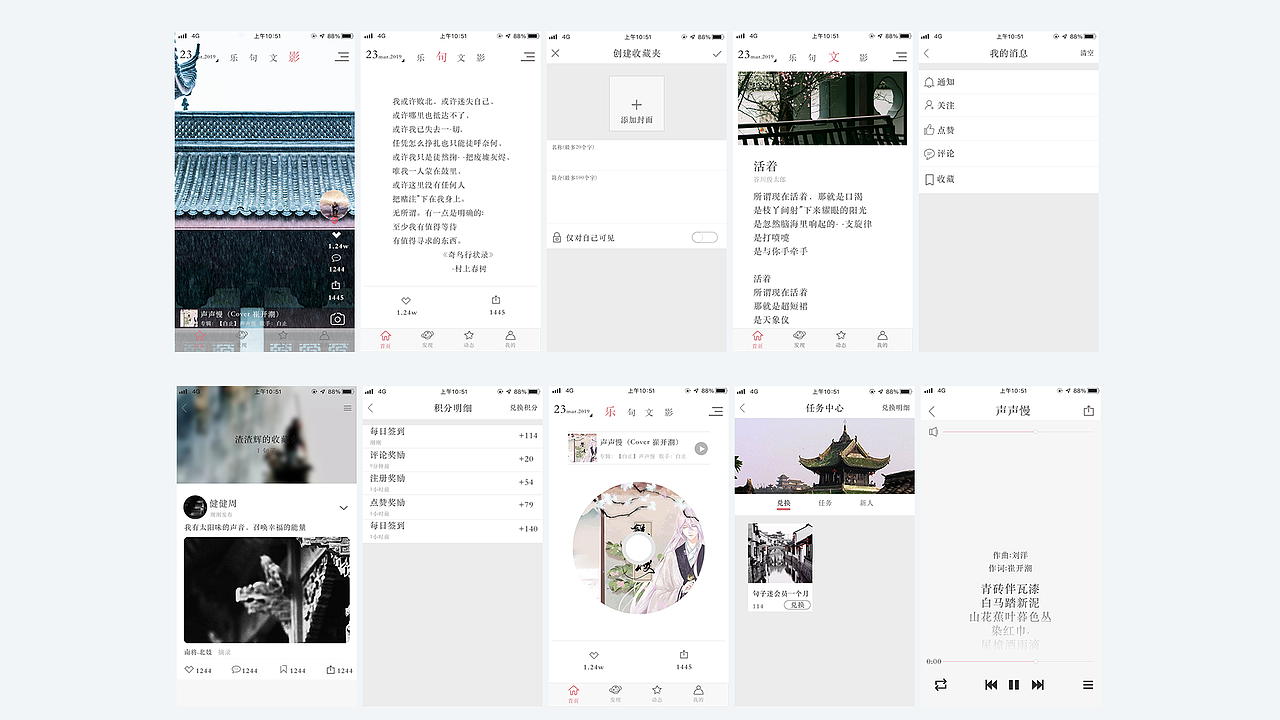This screenshot has width=1280, height=720.
Task: Share the 村上春树 quote using its share icon
Action: (x=496, y=300)
